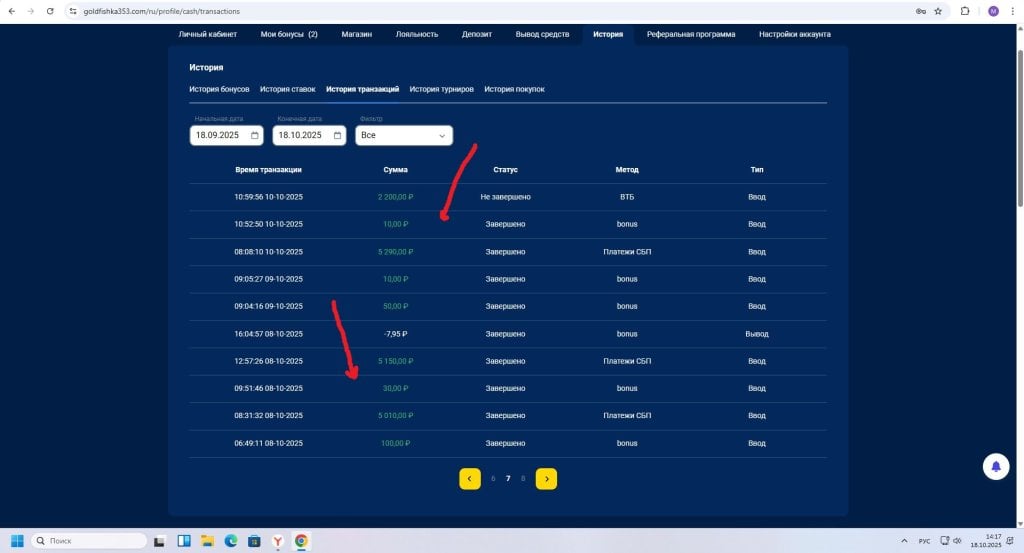Click the -7,95 ₽ amount cell
The width and height of the screenshot is (1024, 553).
click(x=396, y=334)
